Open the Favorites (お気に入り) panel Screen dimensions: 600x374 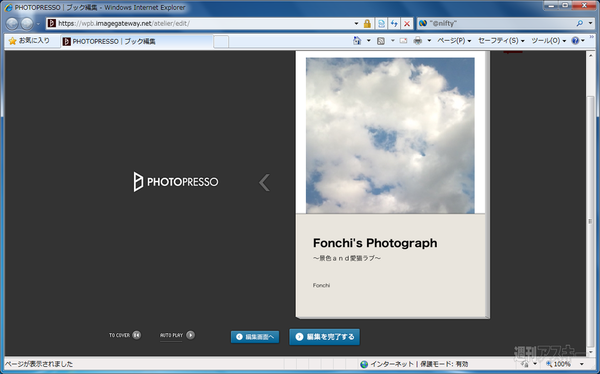point(29,41)
